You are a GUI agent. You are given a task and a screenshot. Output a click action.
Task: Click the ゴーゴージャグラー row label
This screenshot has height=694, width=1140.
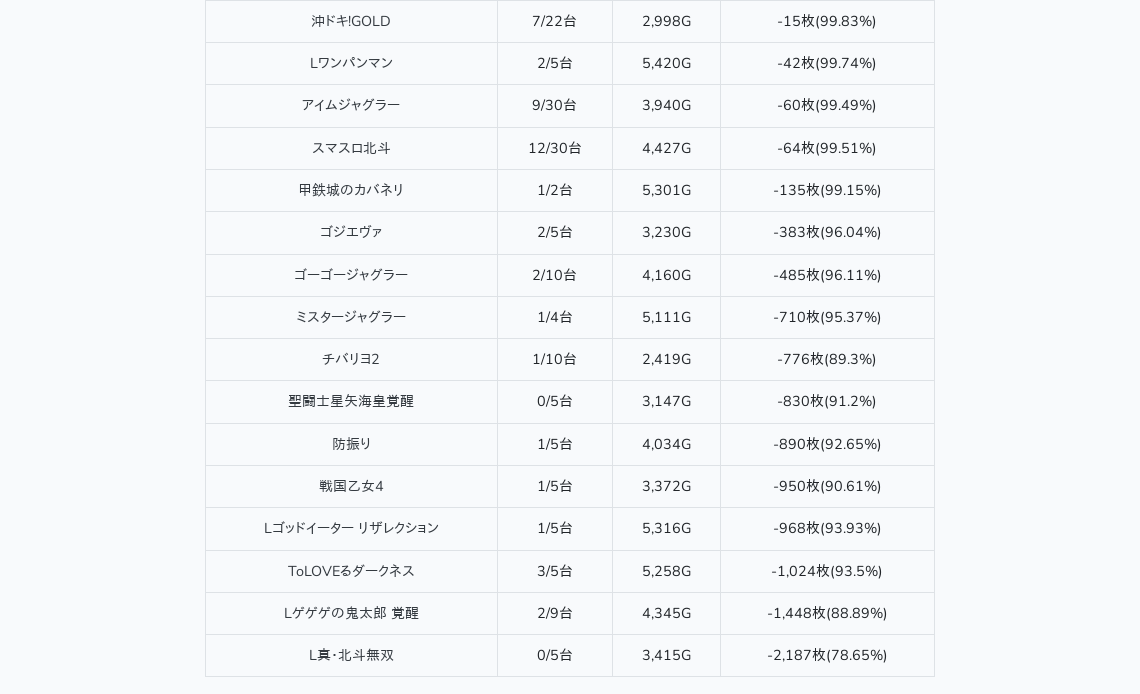pyautogui.click(x=351, y=275)
